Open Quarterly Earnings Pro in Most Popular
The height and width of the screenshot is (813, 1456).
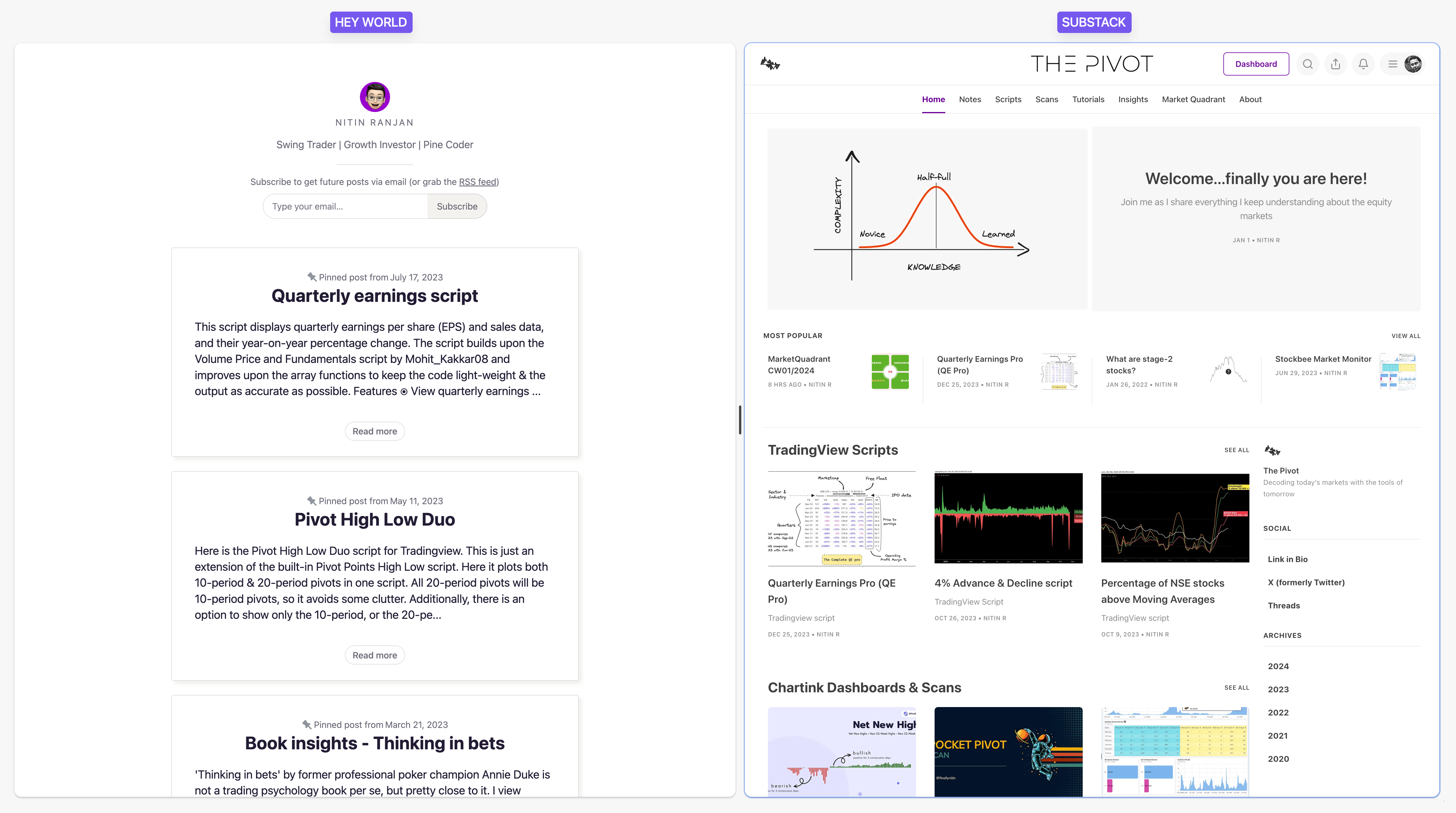tap(979, 365)
